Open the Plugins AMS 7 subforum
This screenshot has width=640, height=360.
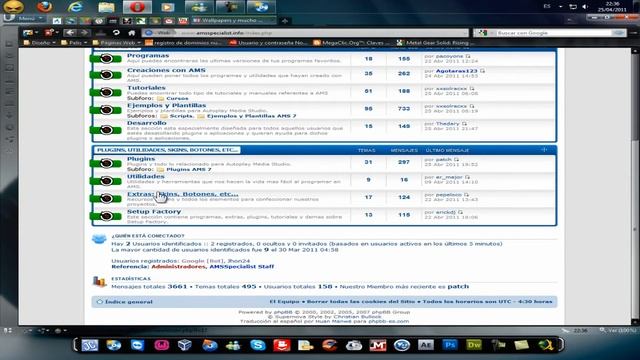189,169
